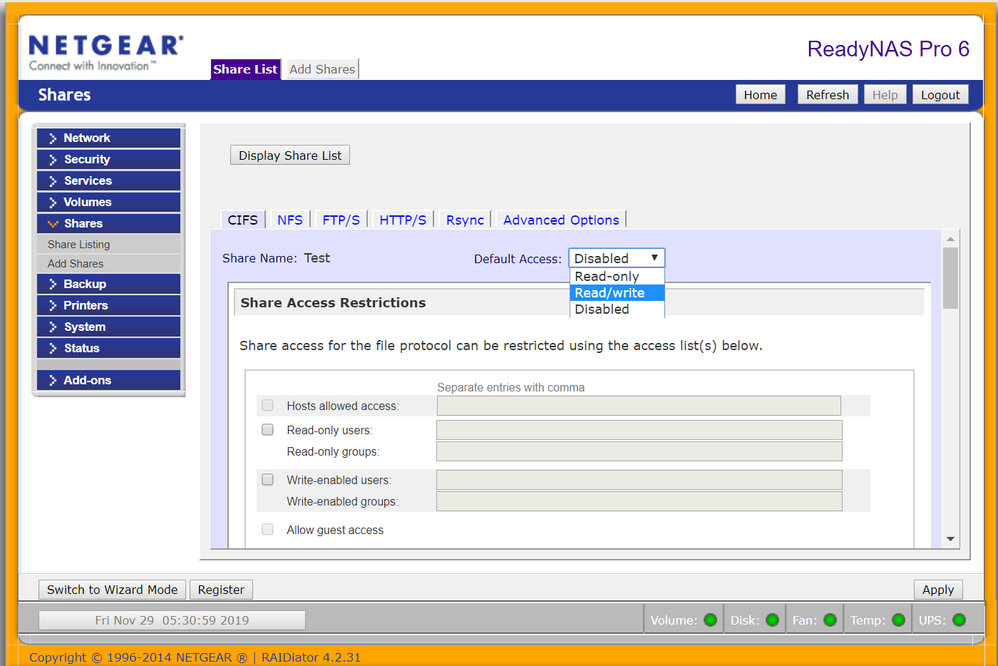The height and width of the screenshot is (666, 998).
Task: Click the Fan status LED indicator
Action: pyautogui.click(x=830, y=620)
